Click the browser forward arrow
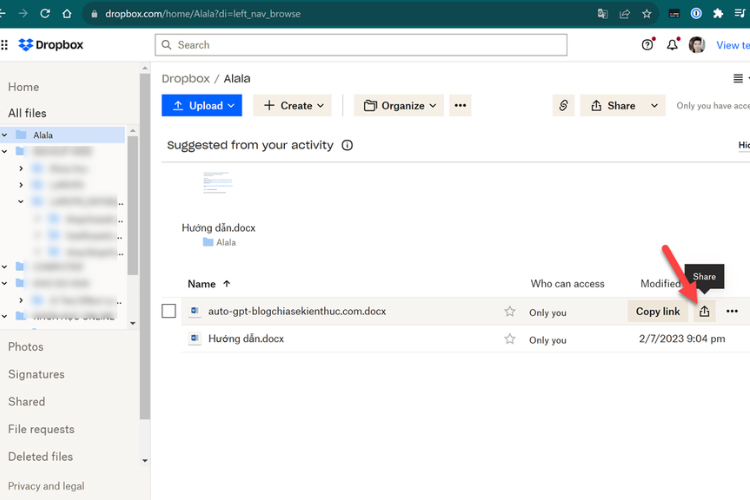The image size is (750, 500). [23, 13]
